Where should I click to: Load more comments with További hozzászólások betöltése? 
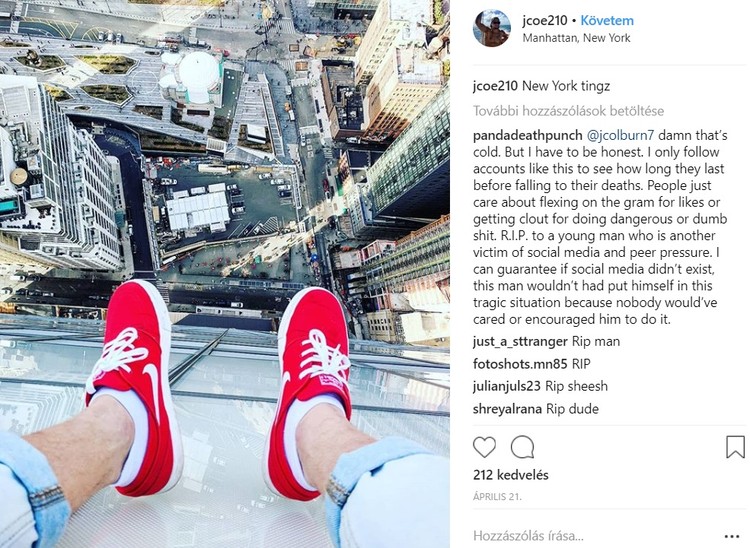tap(568, 111)
